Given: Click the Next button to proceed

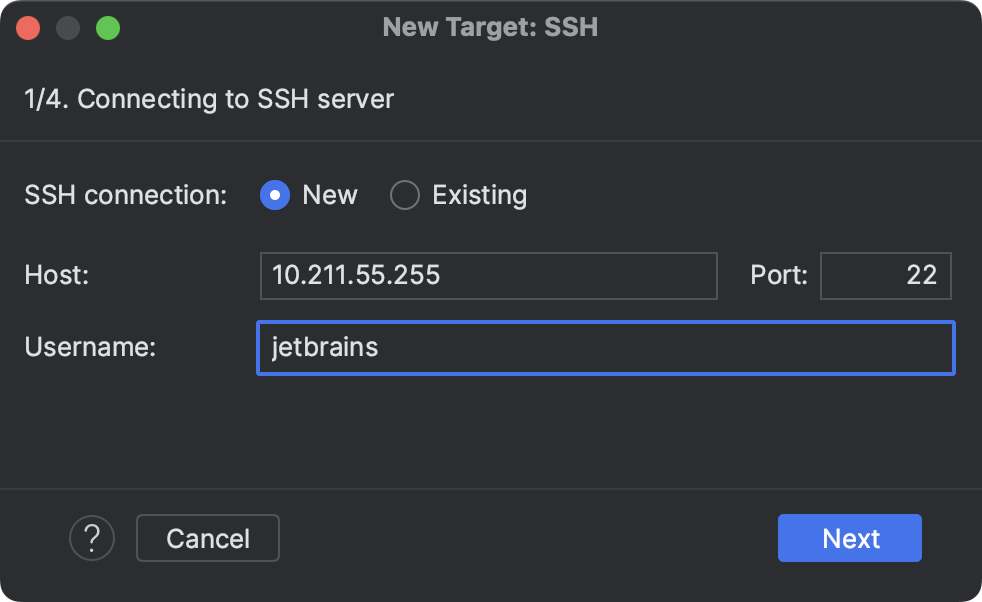Looking at the screenshot, I should tap(849, 538).
